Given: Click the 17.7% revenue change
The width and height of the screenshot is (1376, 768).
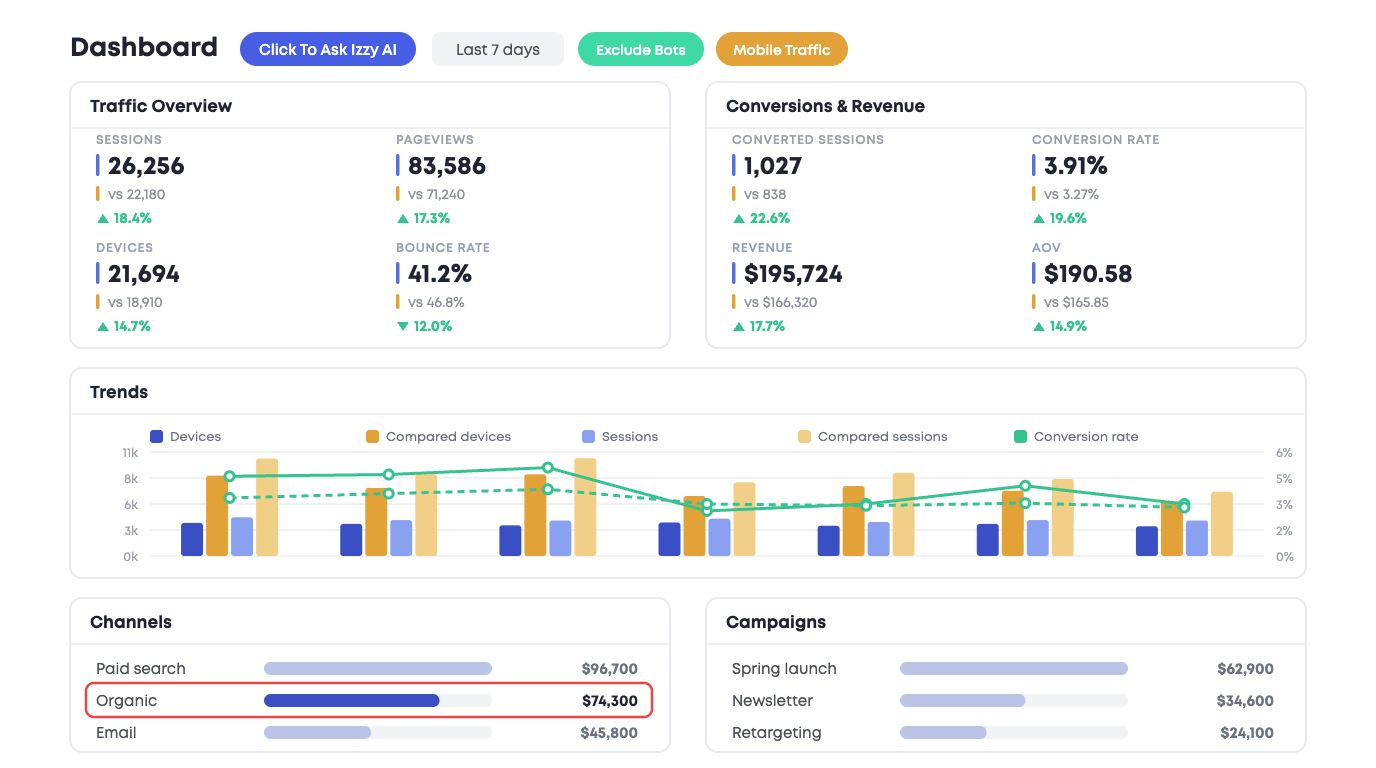Looking at the screenshot, I should point(759,326).
